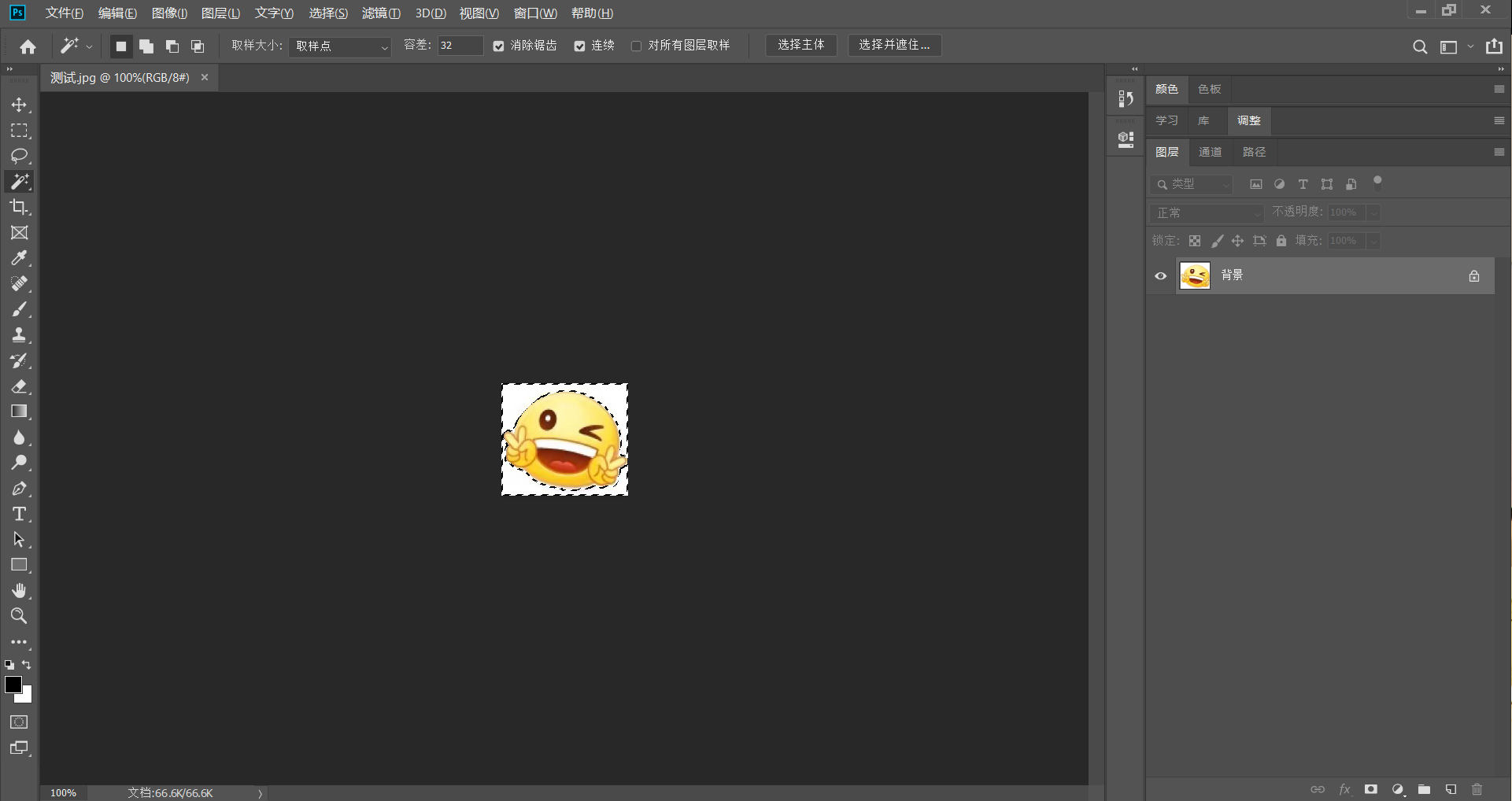The width and height of the screenshot is (1512, 801).
Task: Open the 滤镜 menu
Action: tap(380, 13)
